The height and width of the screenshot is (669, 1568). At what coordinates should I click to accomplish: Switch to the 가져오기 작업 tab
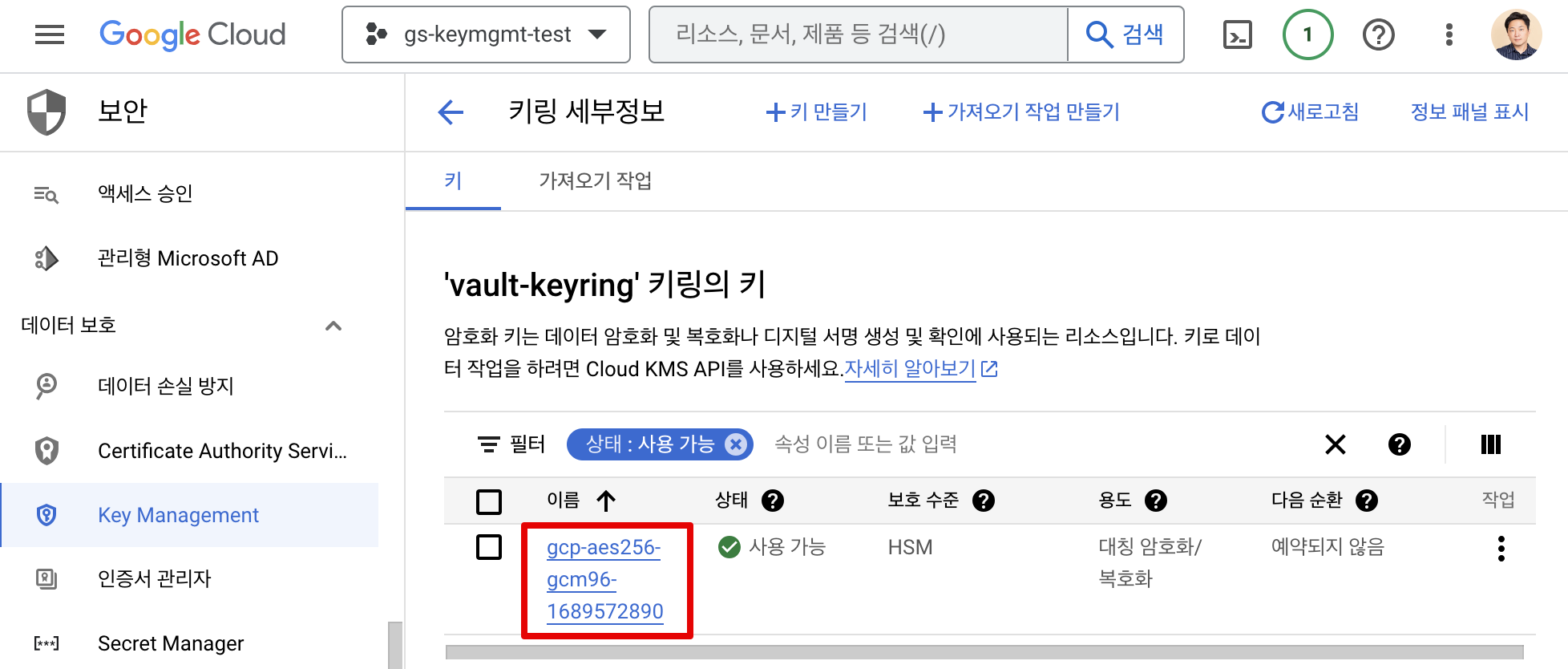(595, 181)
